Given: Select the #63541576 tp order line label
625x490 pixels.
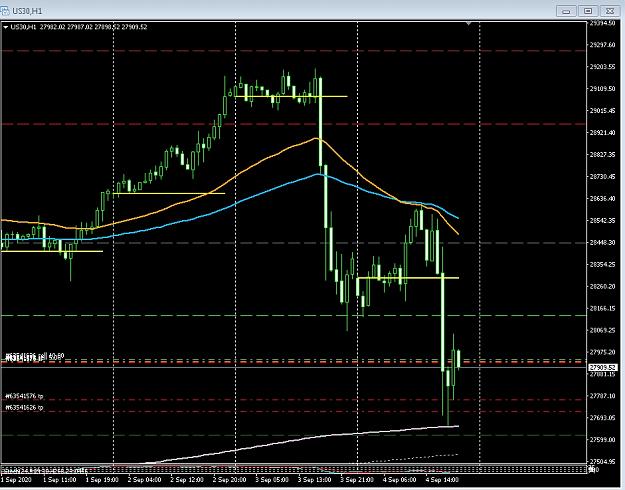Looking at the screenshot, I should pos(24,396).
